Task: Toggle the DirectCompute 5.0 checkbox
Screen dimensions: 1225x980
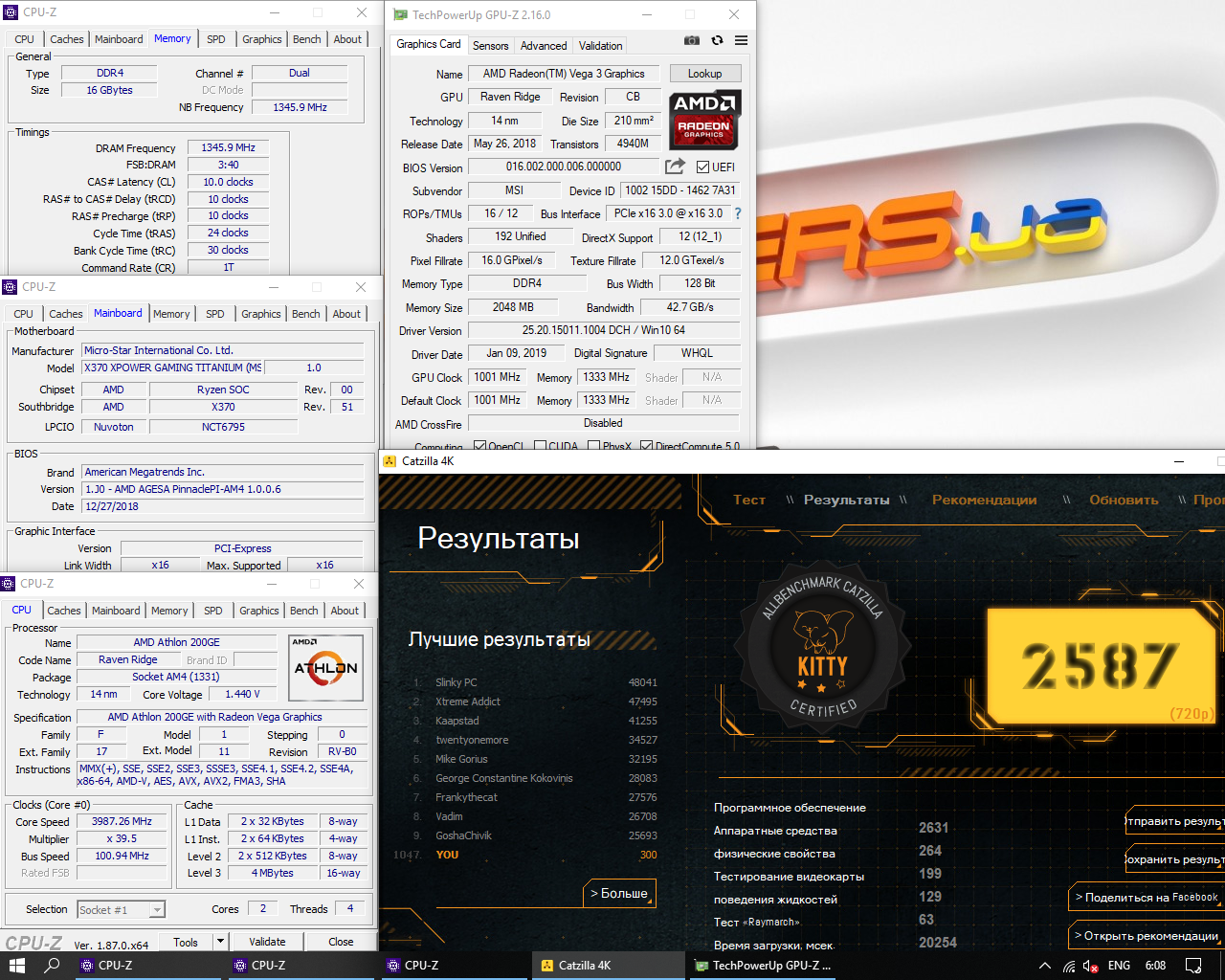Action: pos(646,446)
